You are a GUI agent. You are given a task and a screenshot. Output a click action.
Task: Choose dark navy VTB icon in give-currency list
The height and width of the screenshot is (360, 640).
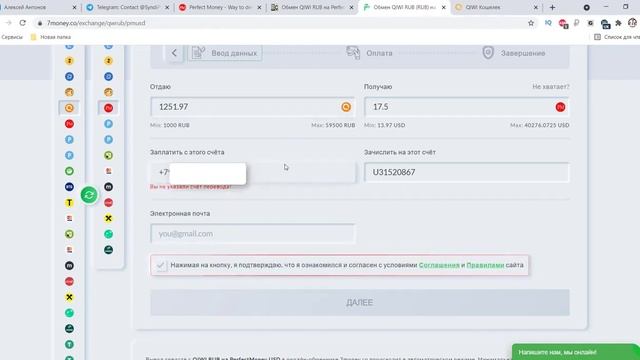pyautogui.click(x=69, y=187)
